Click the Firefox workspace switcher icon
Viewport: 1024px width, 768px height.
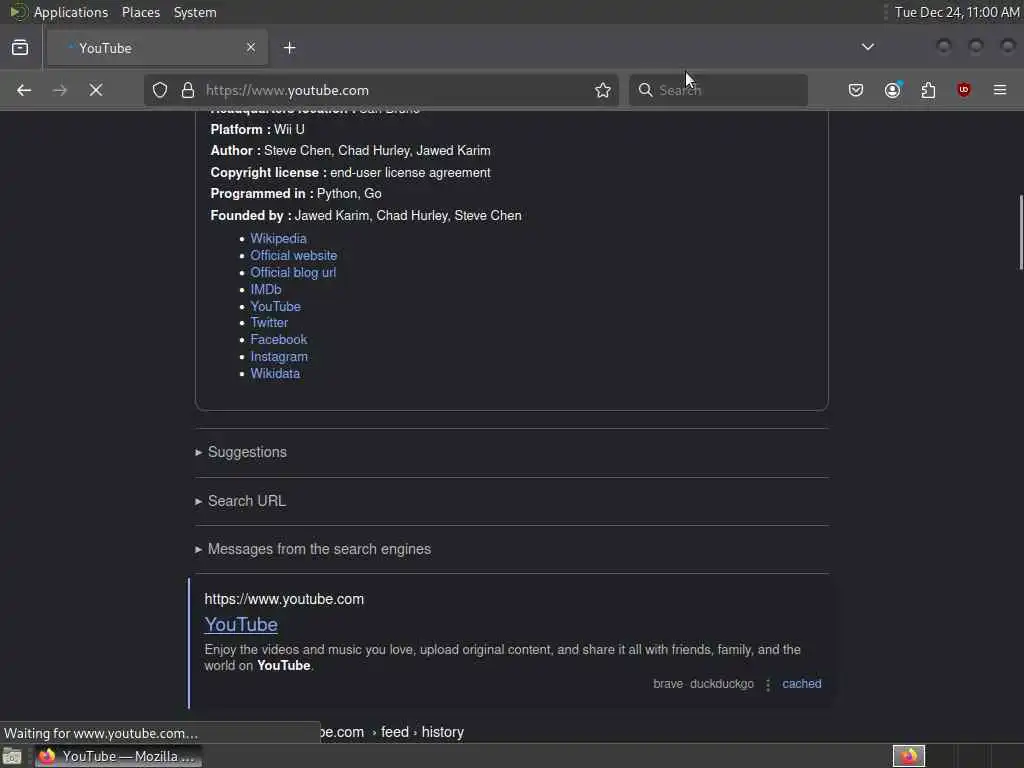908,756
